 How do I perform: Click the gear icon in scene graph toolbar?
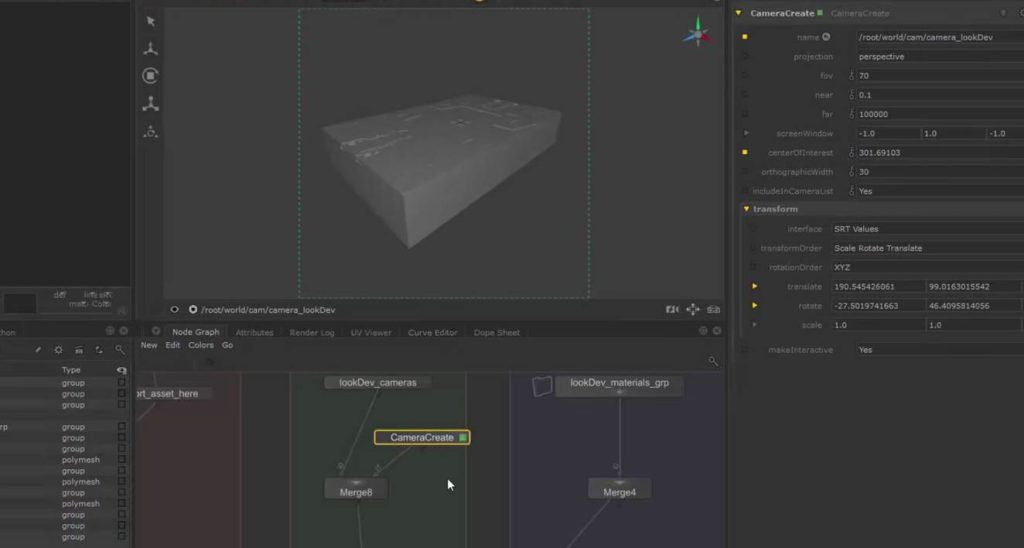pyautogui.click(x=58, y=350)
